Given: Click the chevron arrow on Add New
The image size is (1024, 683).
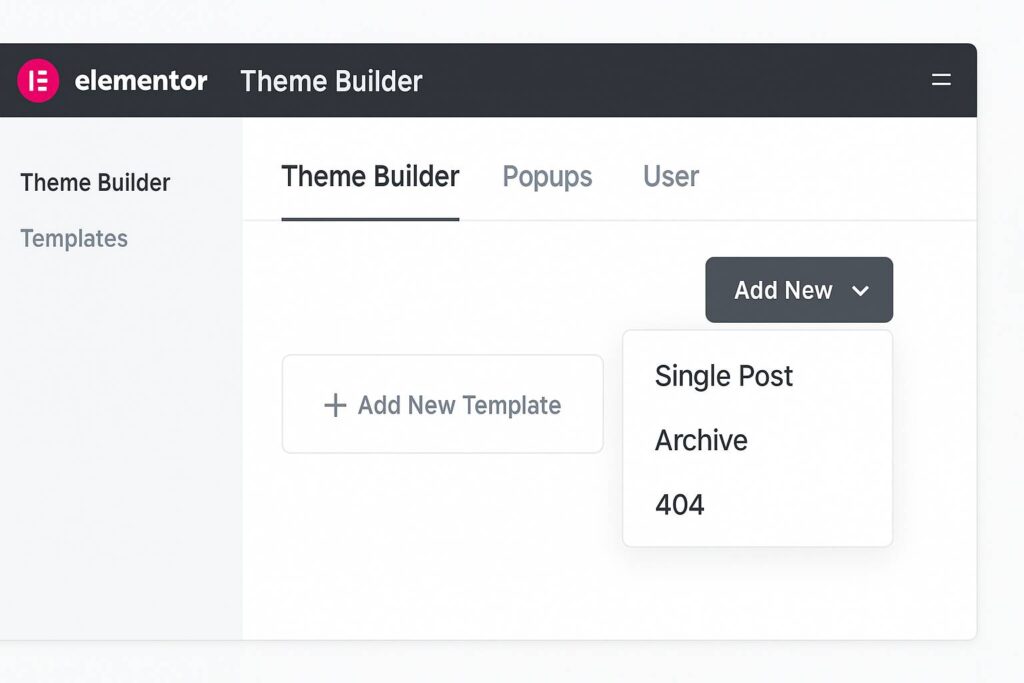Looking at the screenshot, I should (860, 291).
